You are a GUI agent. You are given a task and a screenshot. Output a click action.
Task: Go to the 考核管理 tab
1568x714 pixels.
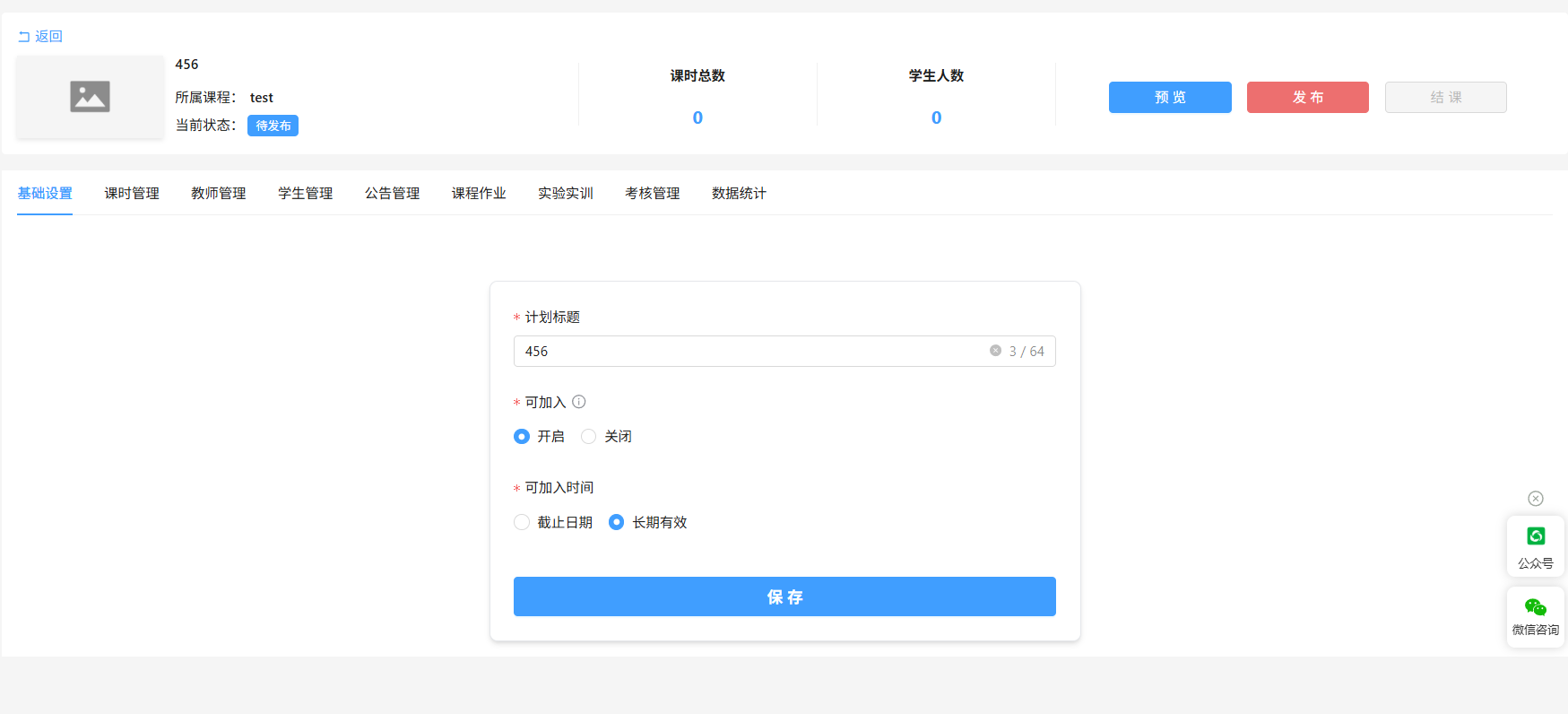pos(652,193)
